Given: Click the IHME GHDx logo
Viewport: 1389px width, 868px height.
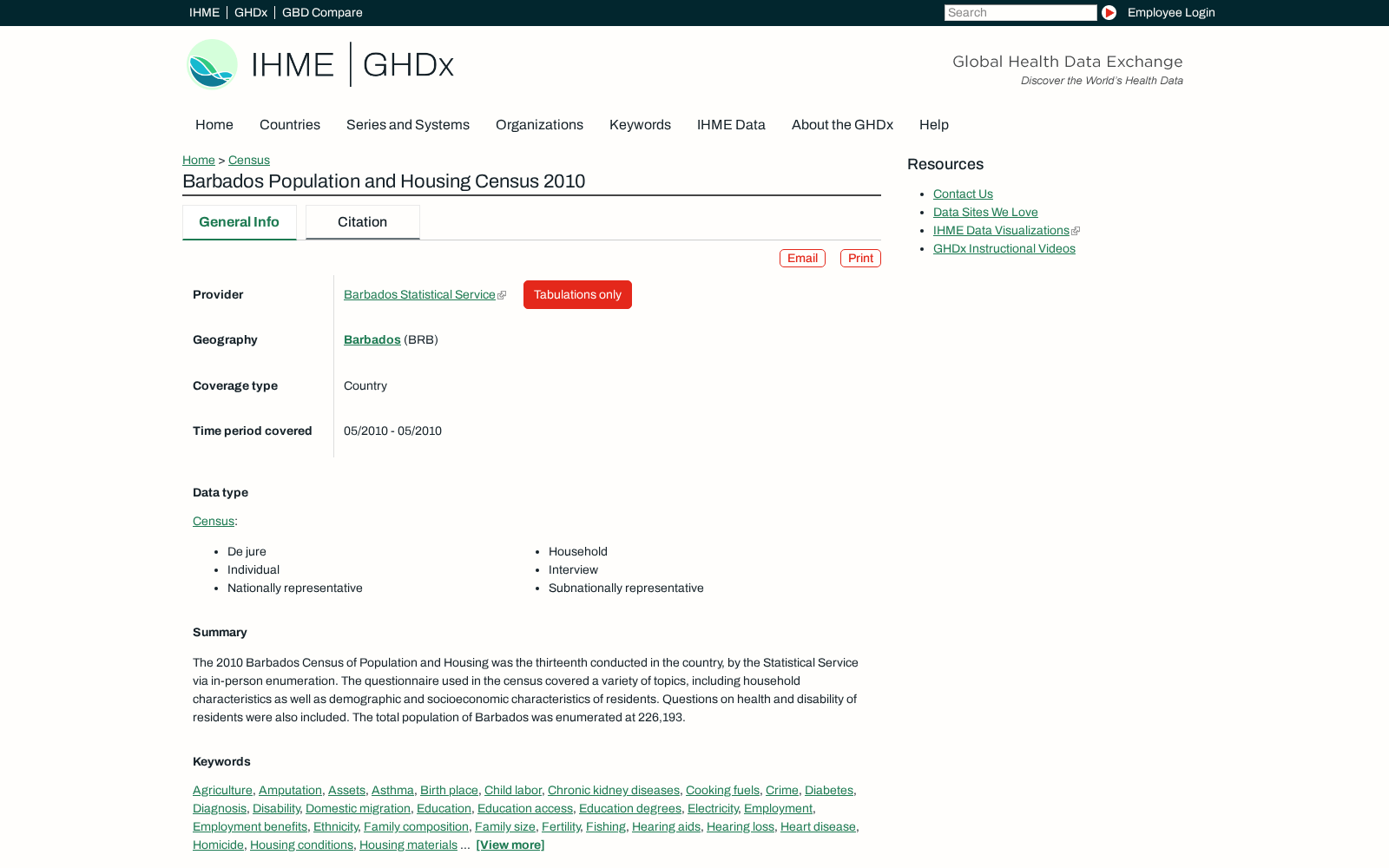Looking at the screenshot, I should 320,64.
